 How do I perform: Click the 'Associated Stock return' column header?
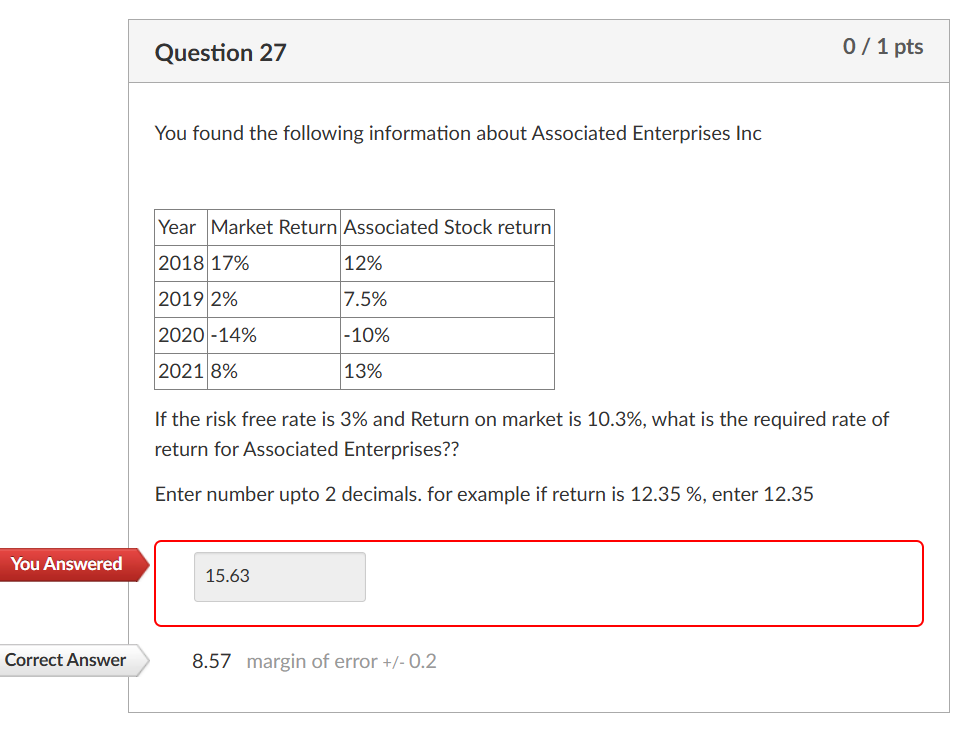[446, 227]
